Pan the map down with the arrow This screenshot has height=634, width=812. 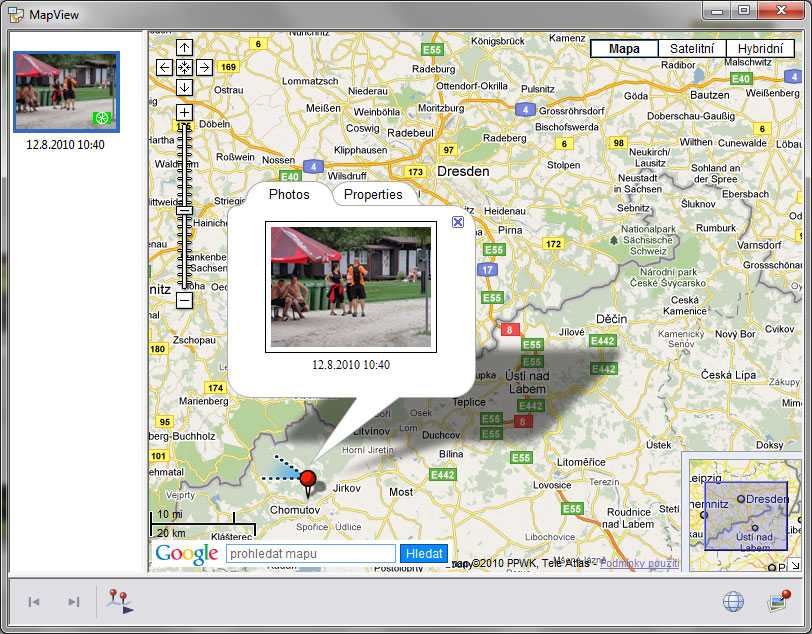coord(184,87)
